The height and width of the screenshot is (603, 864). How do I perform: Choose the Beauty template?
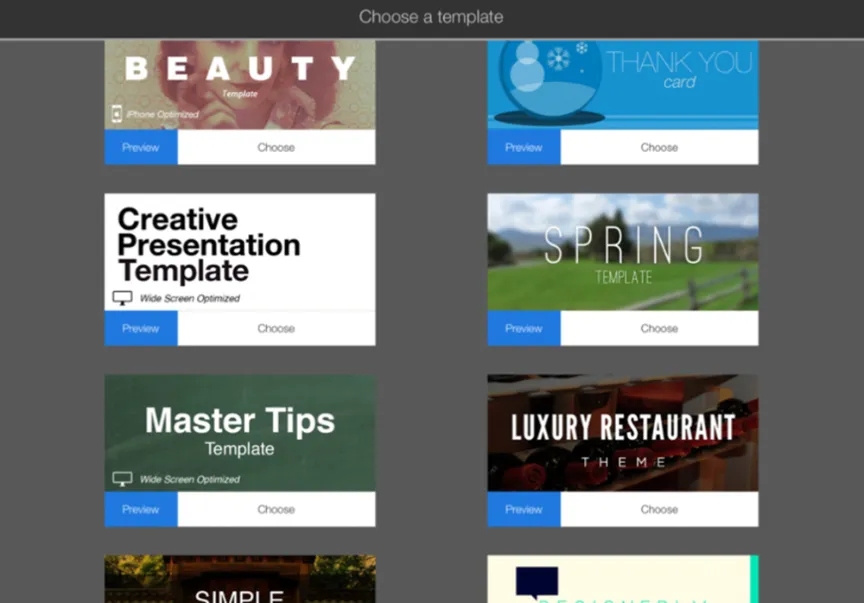click(276, 147)
